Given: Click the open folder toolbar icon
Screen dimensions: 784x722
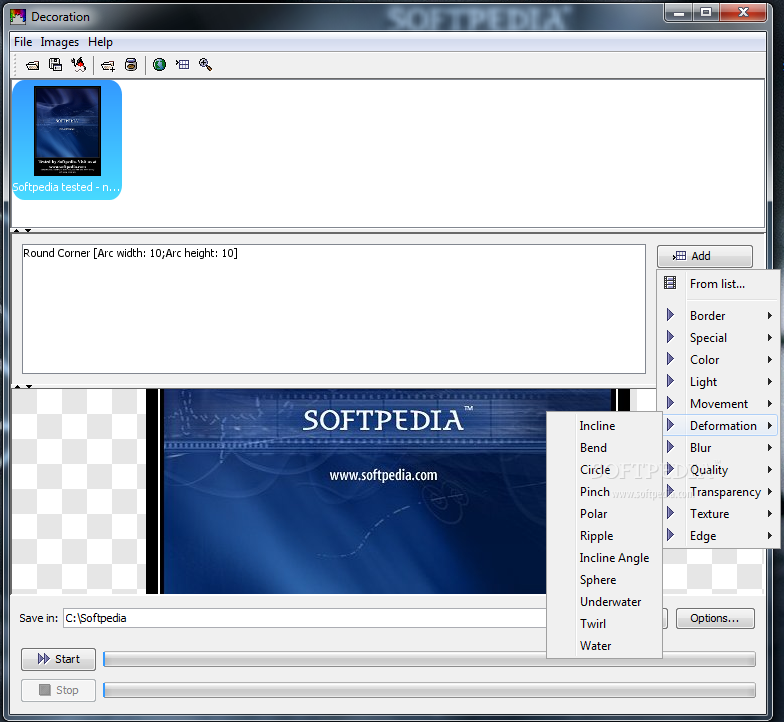Looking at the screenshot, I should point(32,65).
